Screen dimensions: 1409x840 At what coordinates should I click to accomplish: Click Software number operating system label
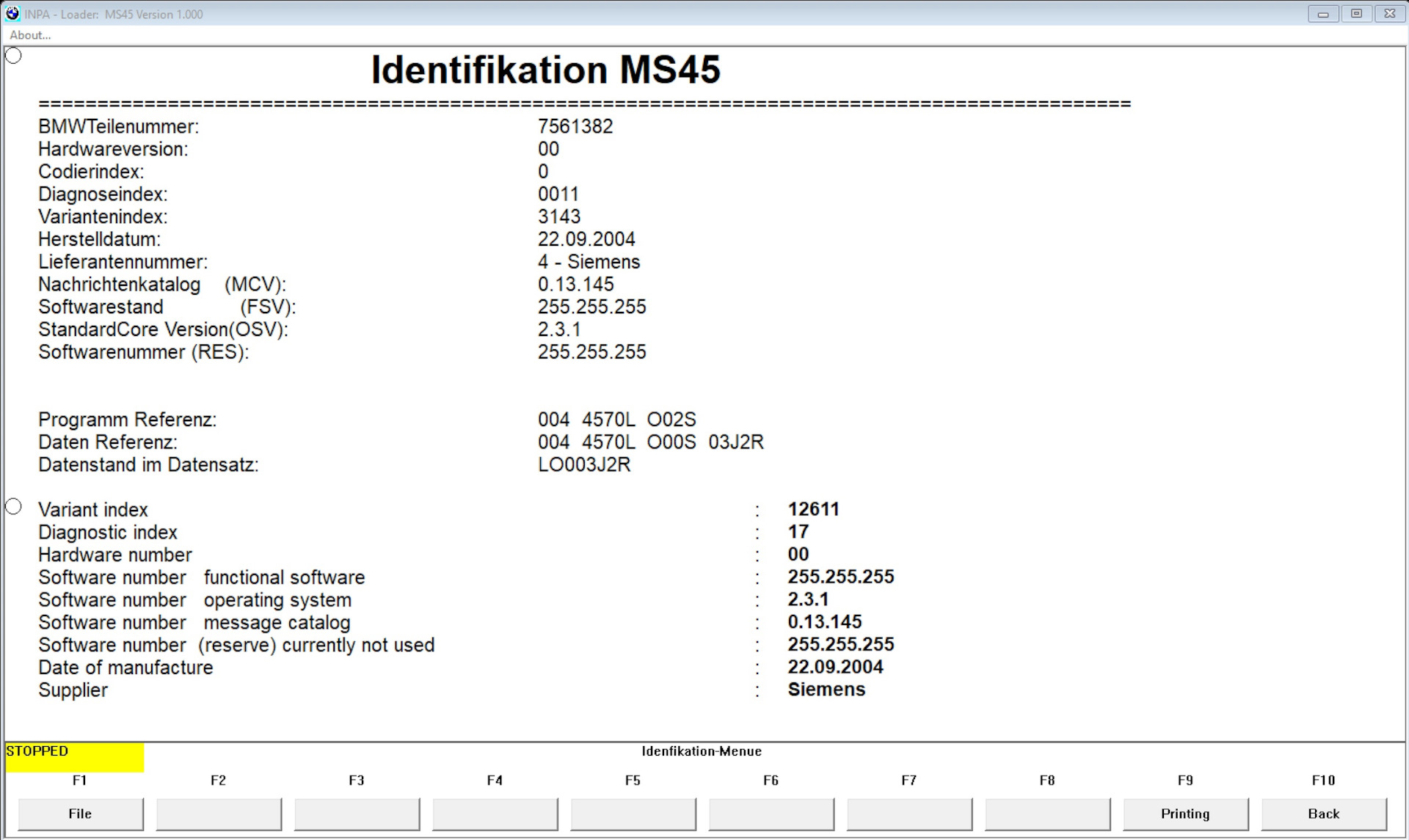click(195, 600)
